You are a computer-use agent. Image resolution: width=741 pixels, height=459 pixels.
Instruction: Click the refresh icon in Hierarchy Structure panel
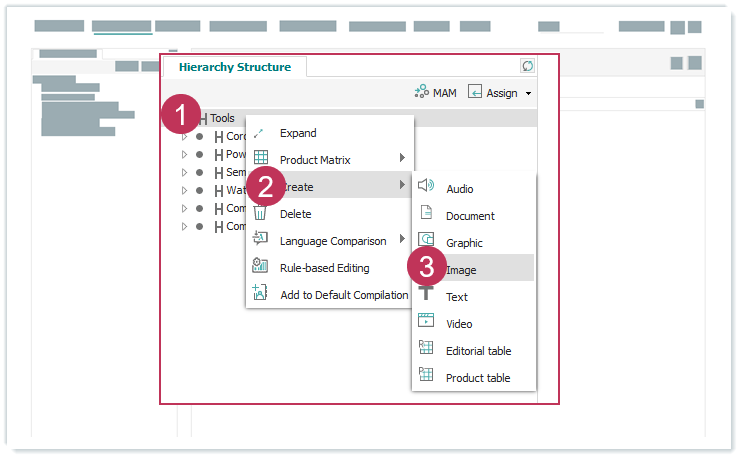tap(528, 66)
